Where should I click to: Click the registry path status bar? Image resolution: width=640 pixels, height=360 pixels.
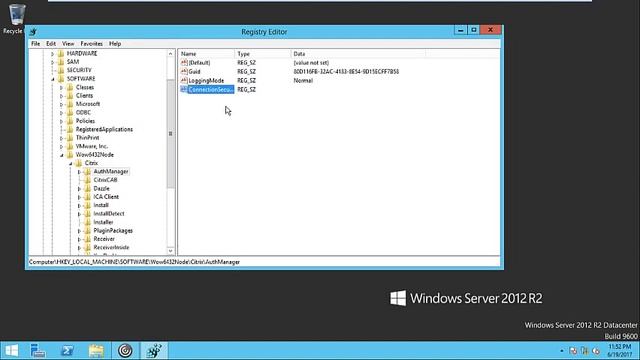point(264,262)
